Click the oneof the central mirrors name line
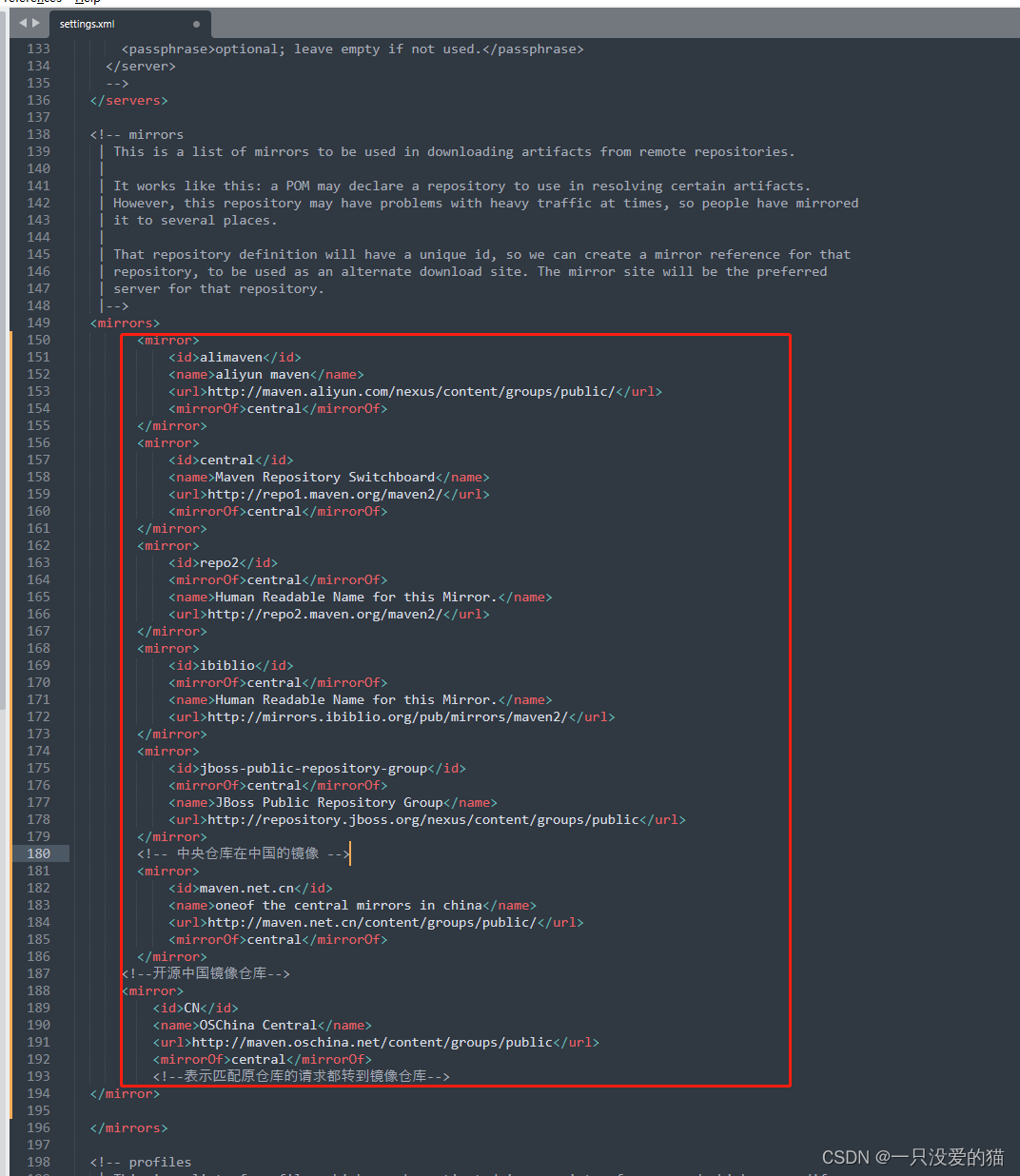Screen dimensions: 1020x1176 pos(353,905)
